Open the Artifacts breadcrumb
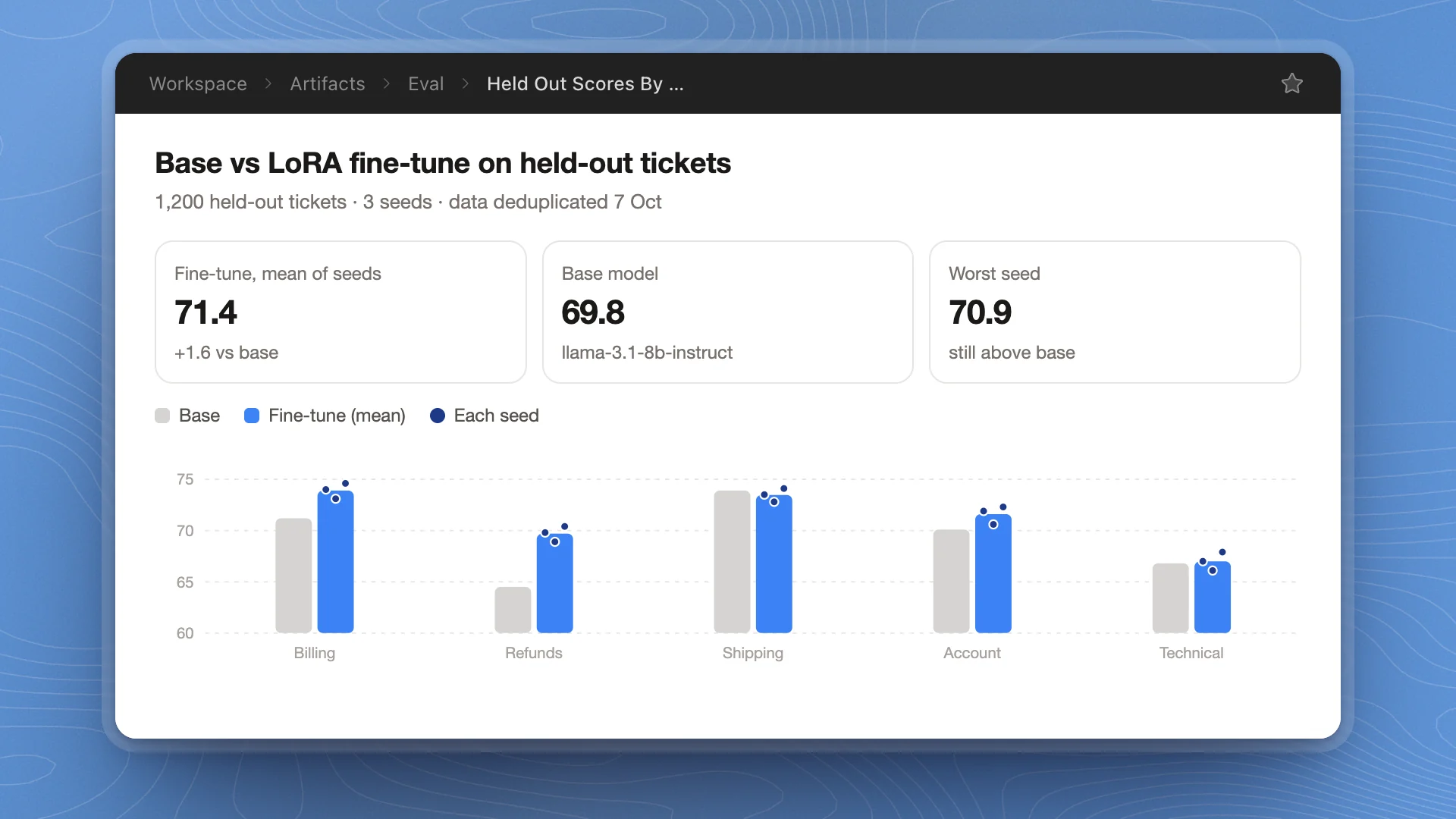 328,83
